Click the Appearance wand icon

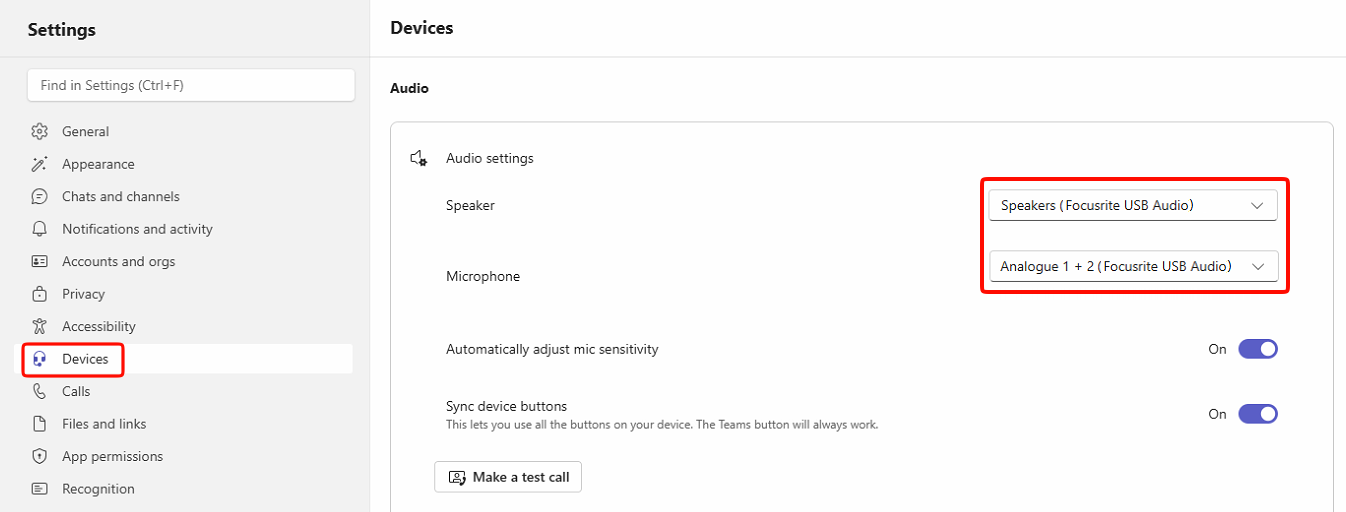click(40, 164)
